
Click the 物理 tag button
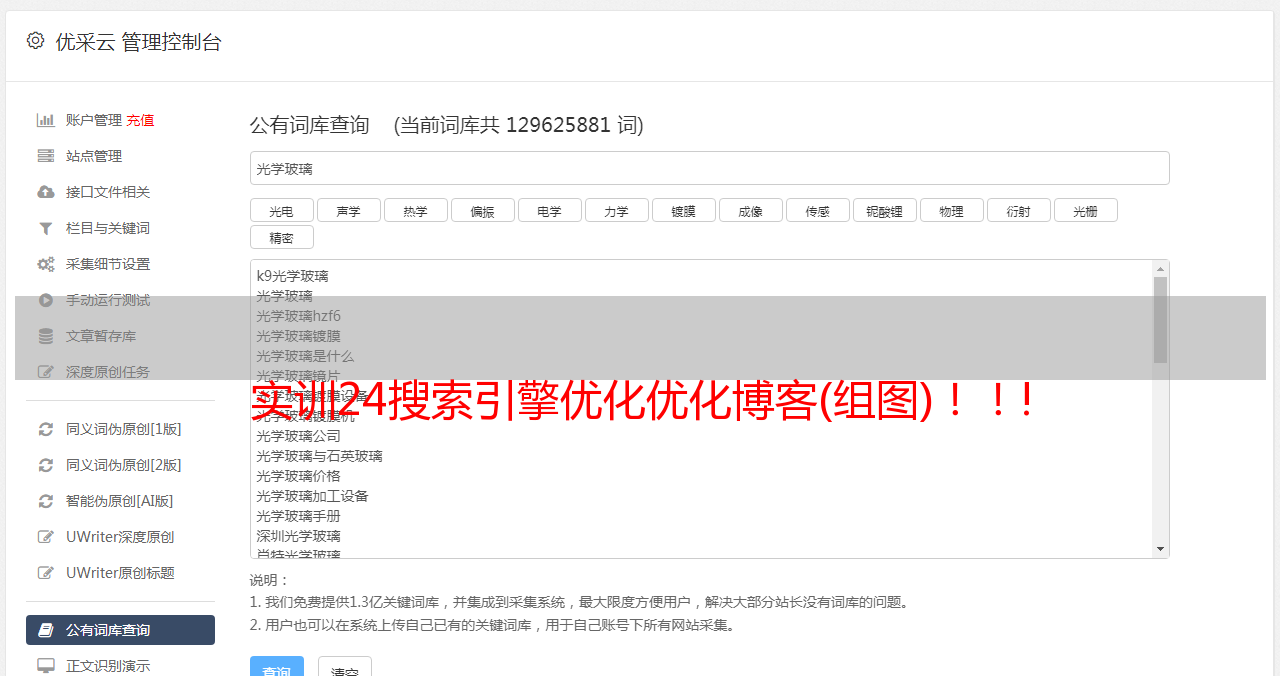click(951, 211)
